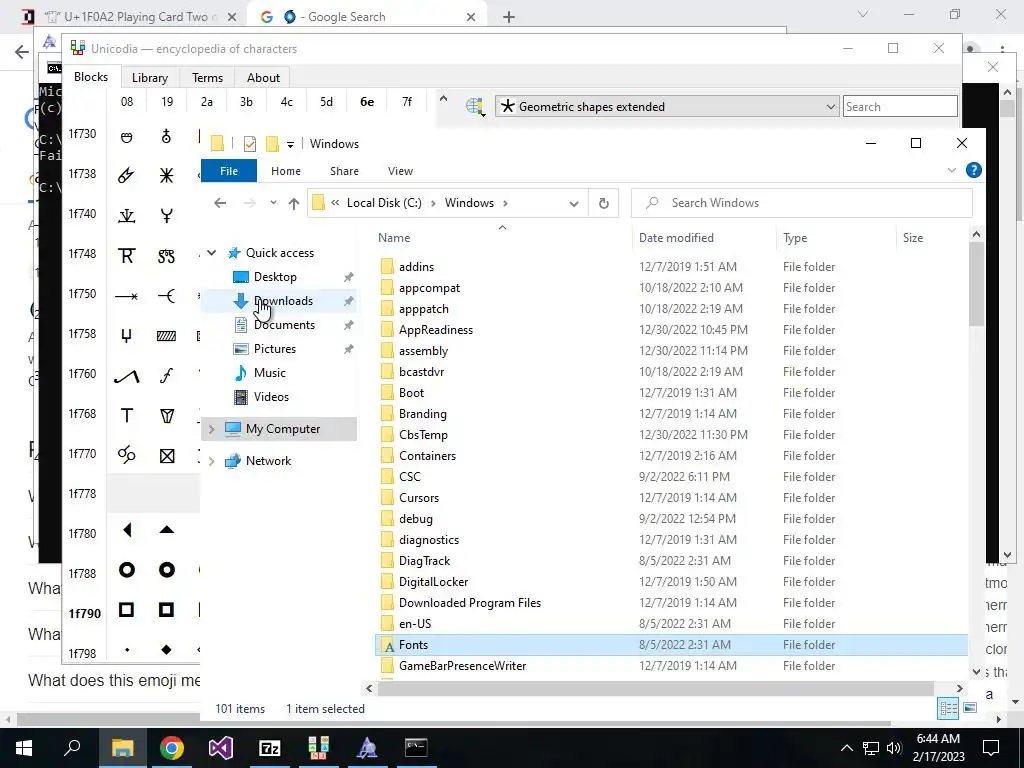Click the volume speaker tray icon
Viewport: 1024px width, 768px height.
coord(894,748)
